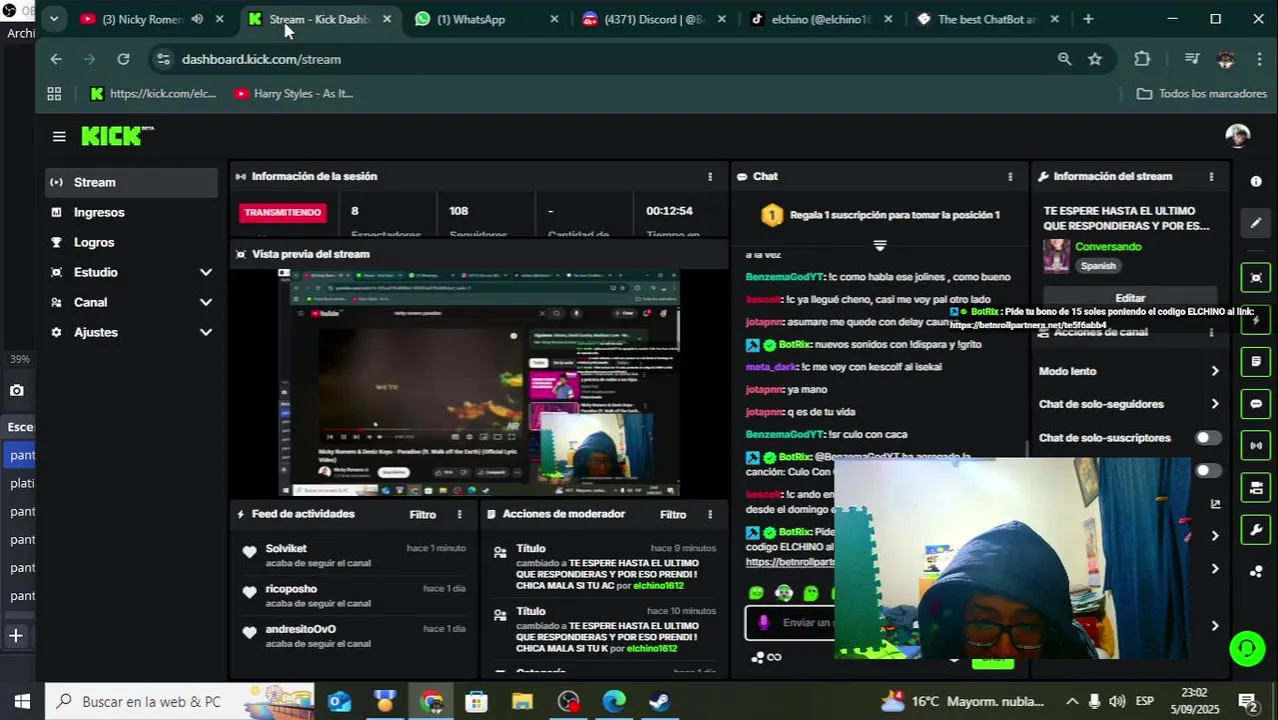Open Feed de actividades three-dot options
Viewport: 1278px width, 720px height.
tap(460, 514)
